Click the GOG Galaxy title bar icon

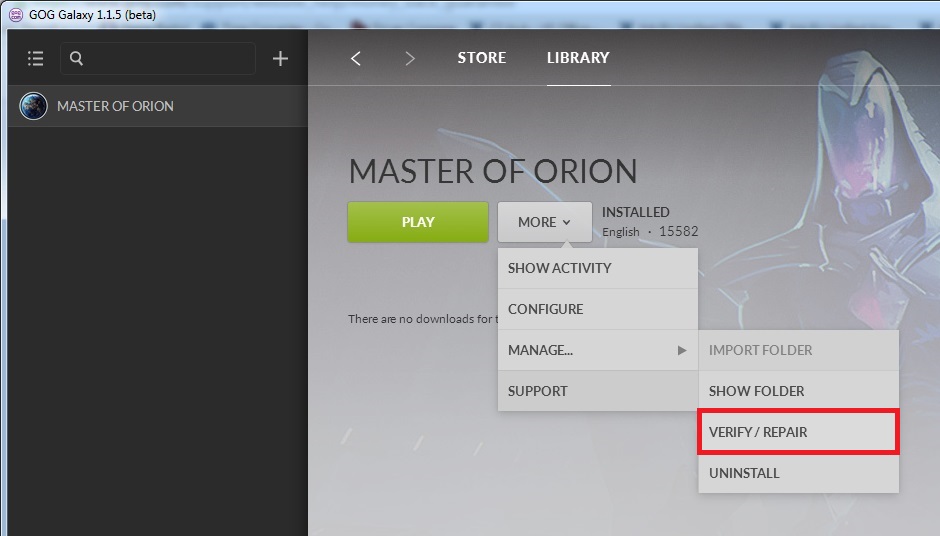click(16, 14)
